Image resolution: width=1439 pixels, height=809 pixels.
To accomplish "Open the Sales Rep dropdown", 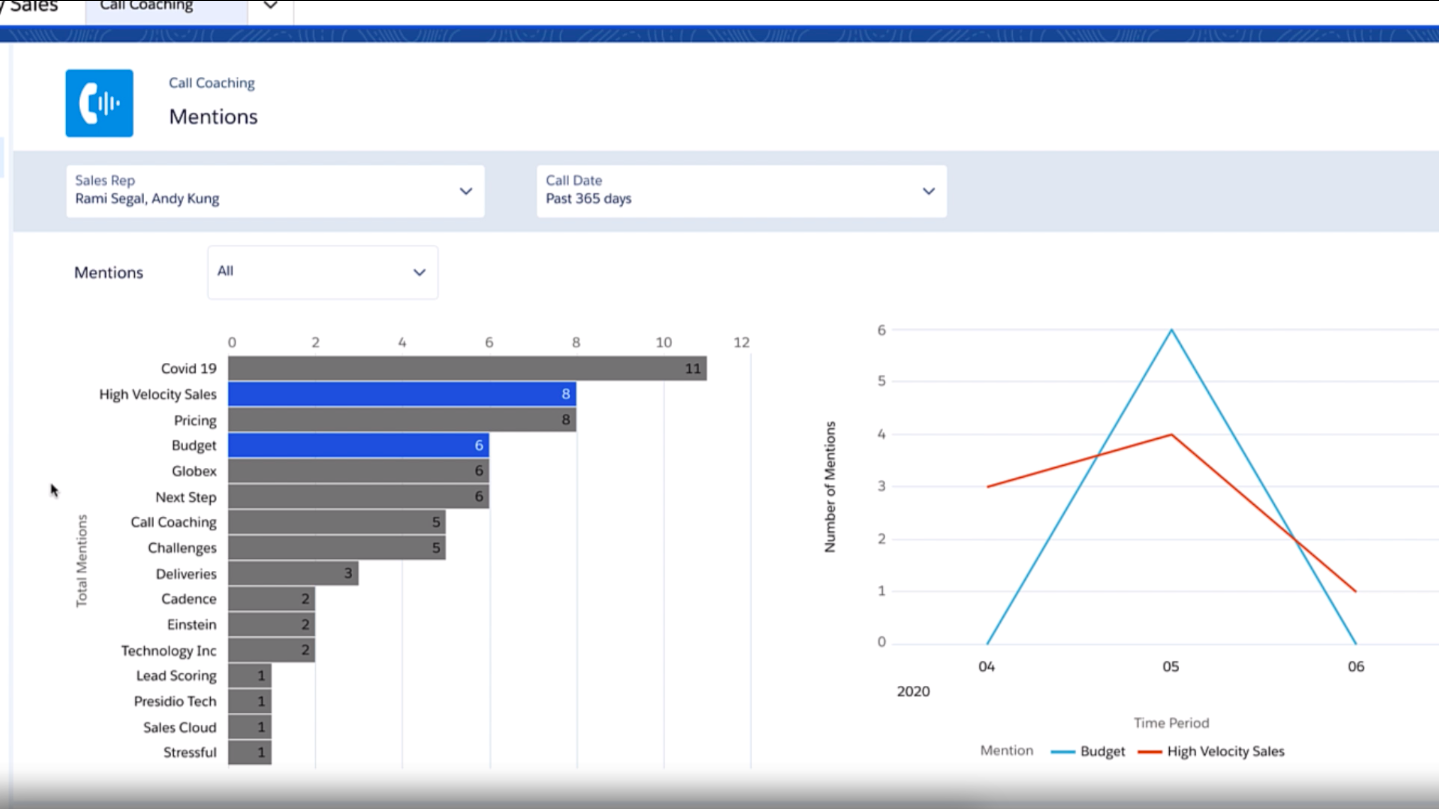I will point(465,191).
